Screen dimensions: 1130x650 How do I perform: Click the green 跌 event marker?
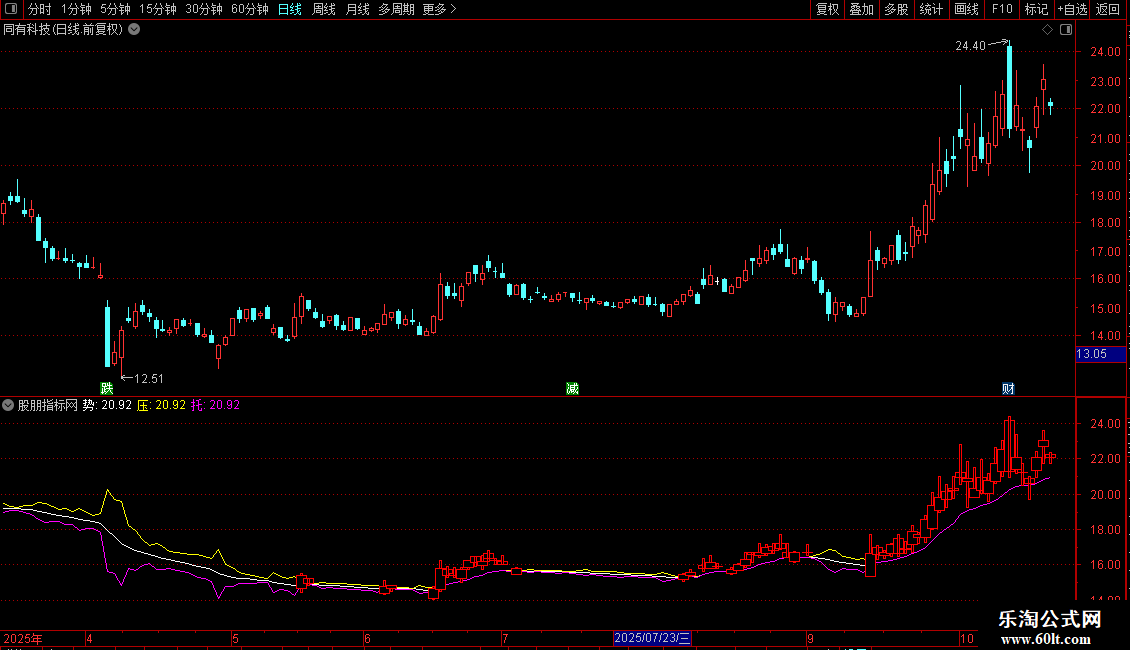click(x=107, y=388)
